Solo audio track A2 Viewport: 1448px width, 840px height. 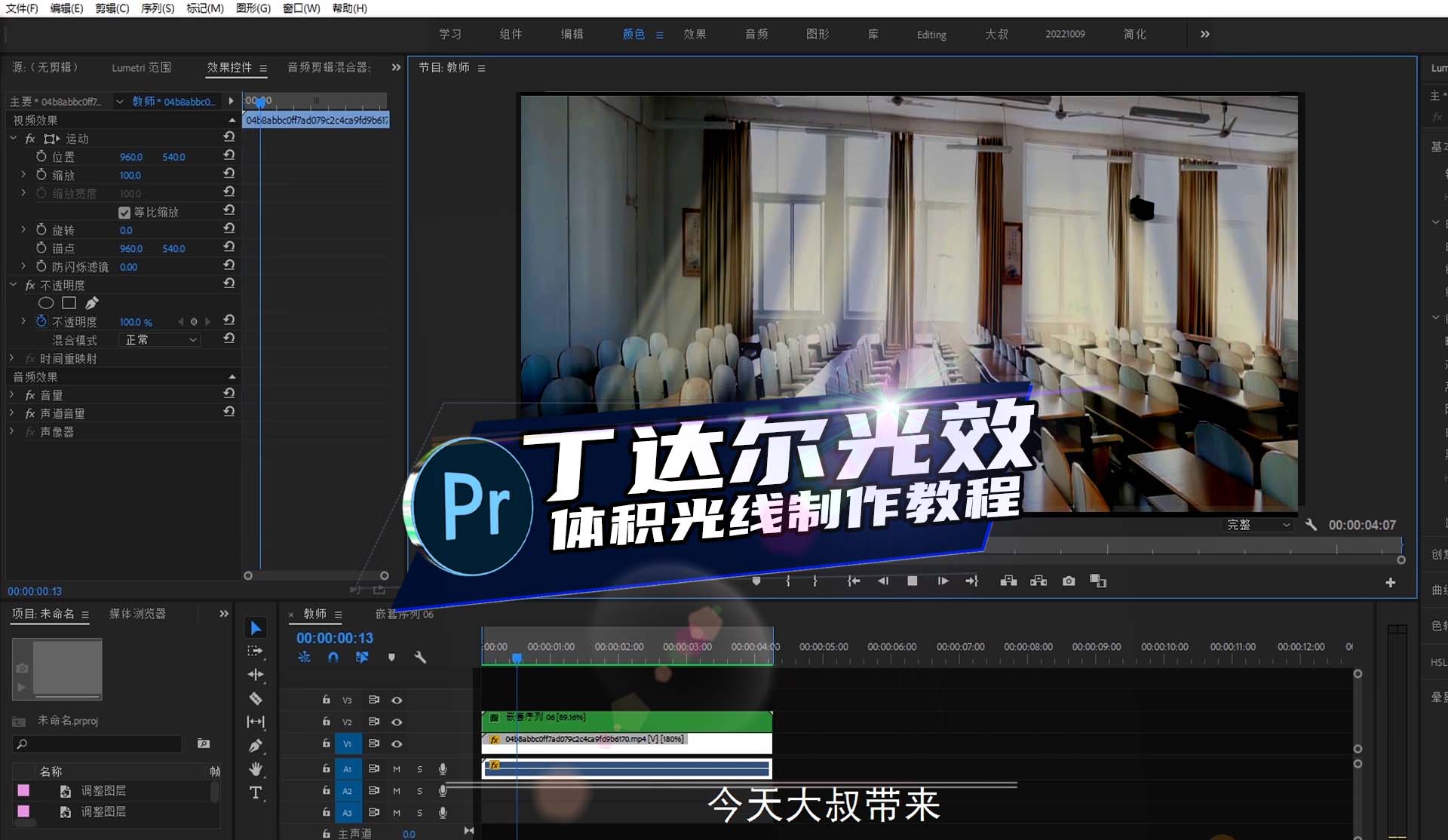tap(419, 791)
